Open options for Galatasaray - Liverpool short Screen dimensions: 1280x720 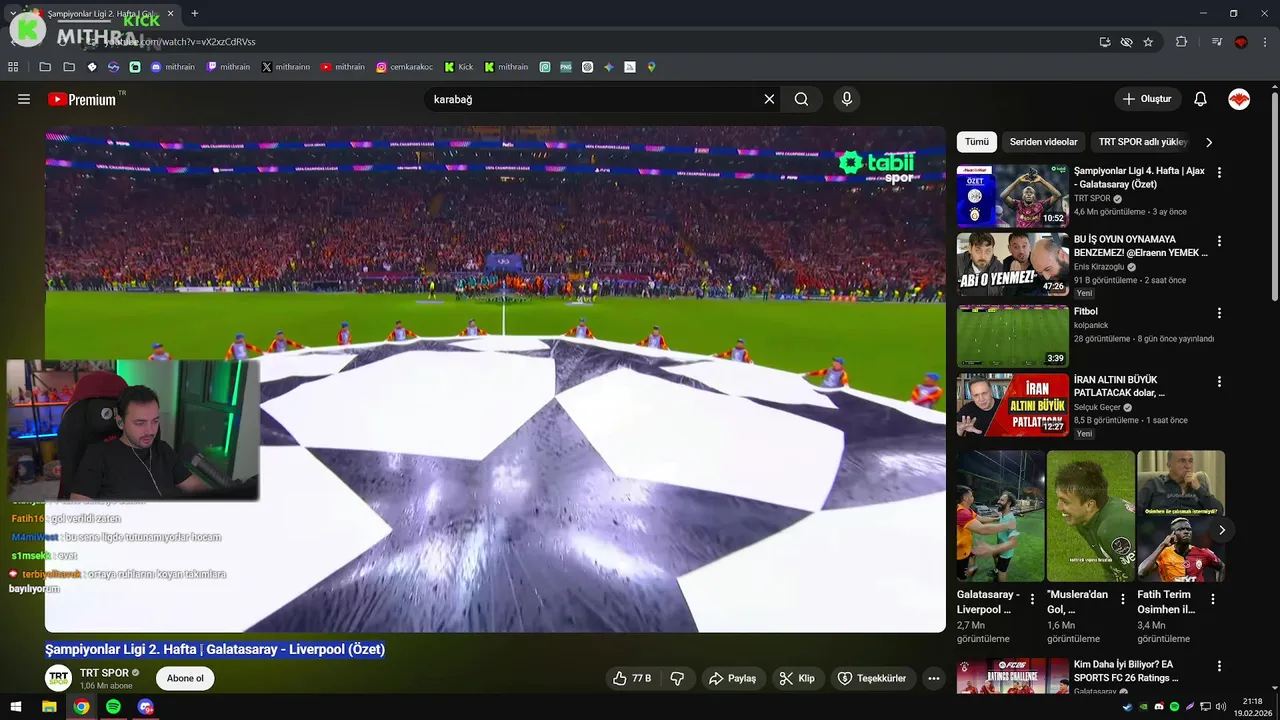1032,599
